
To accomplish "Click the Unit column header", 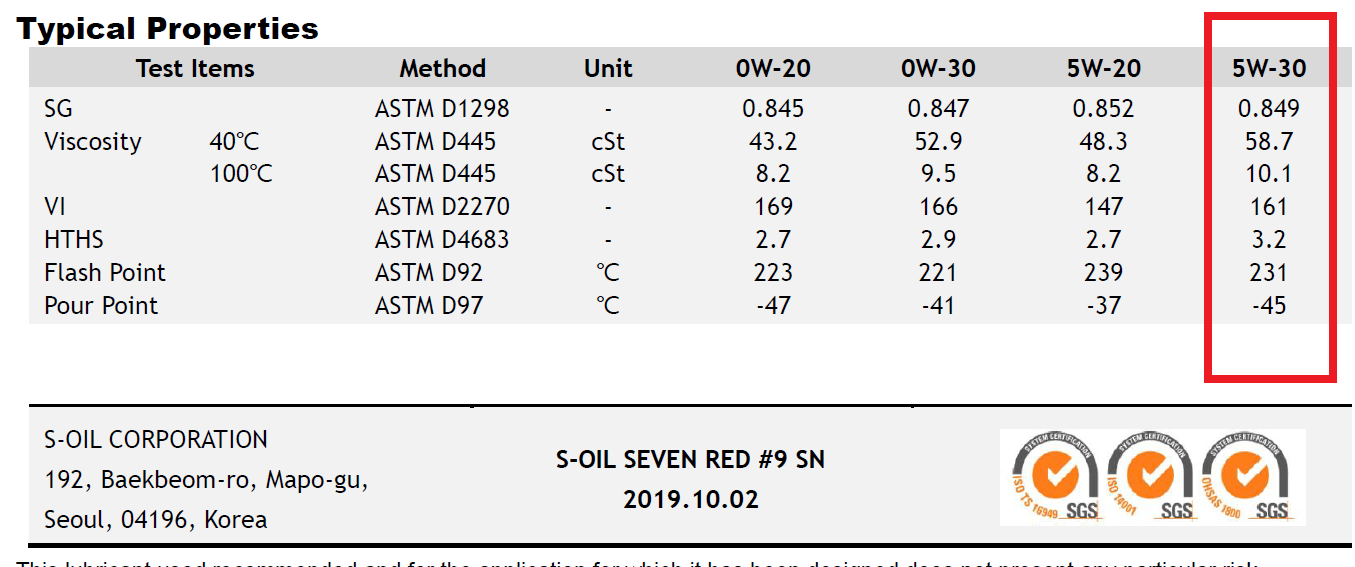I will point(608,68).
